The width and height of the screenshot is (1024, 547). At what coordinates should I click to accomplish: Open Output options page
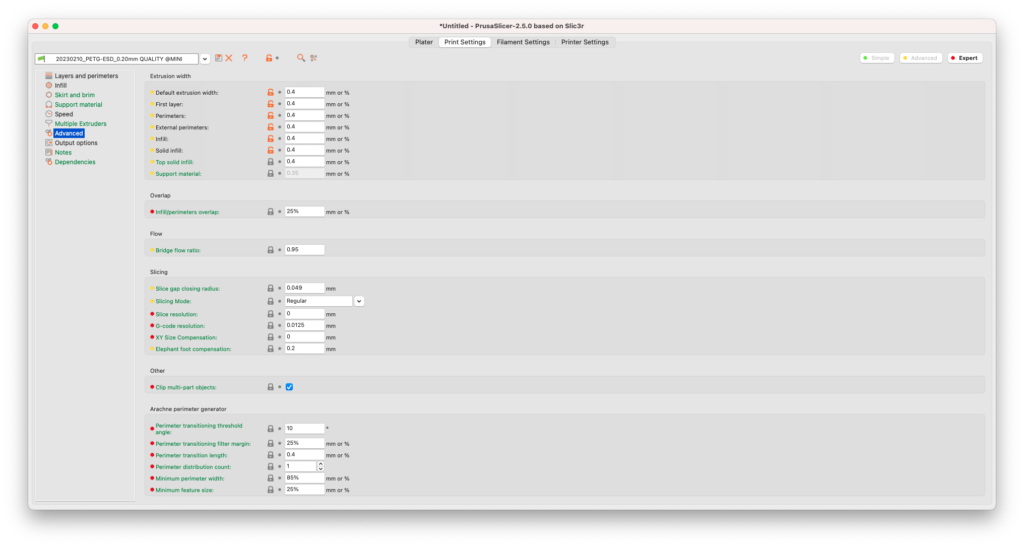76,143
